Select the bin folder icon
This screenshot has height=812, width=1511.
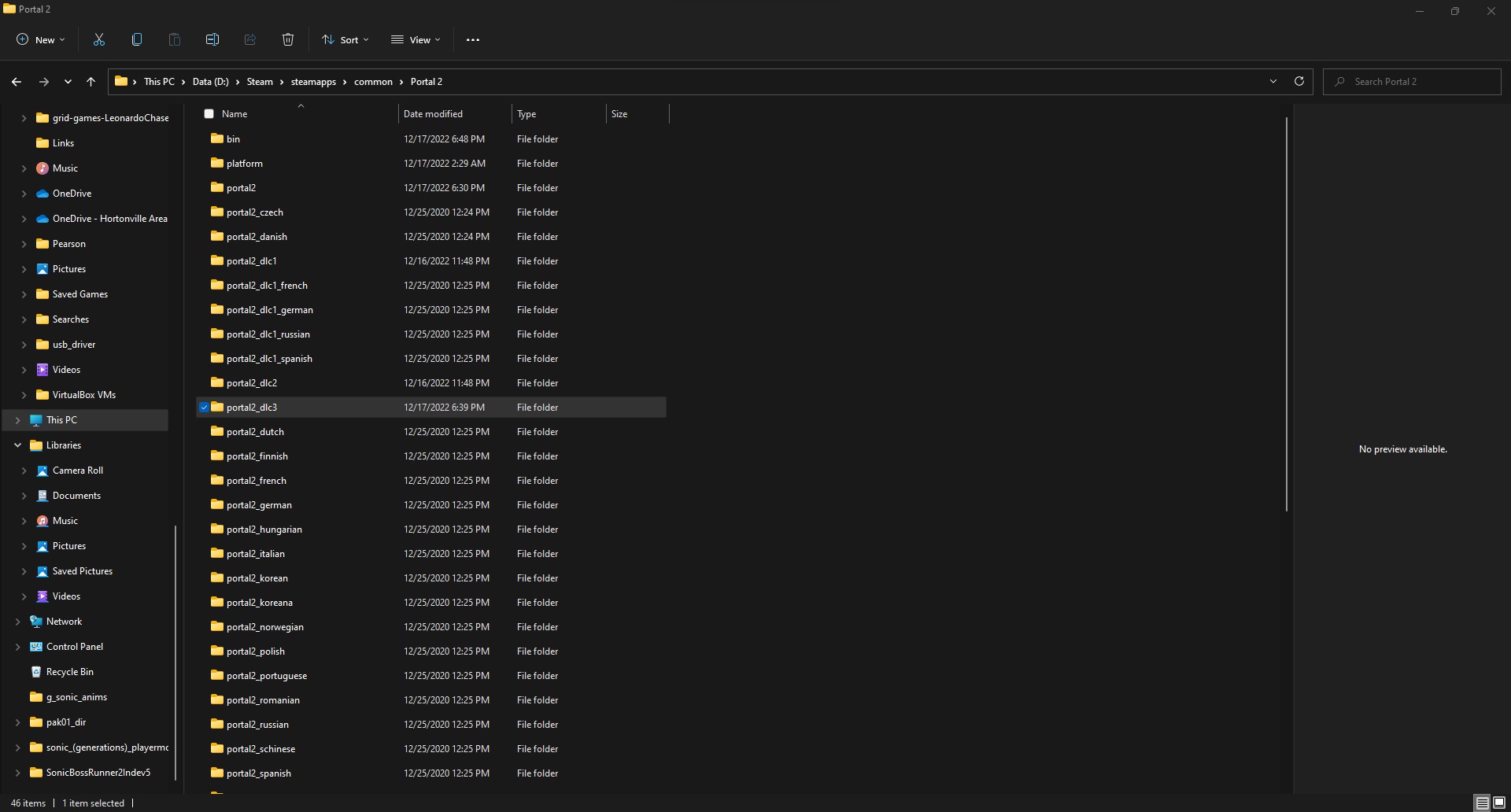tap(217, 138)
